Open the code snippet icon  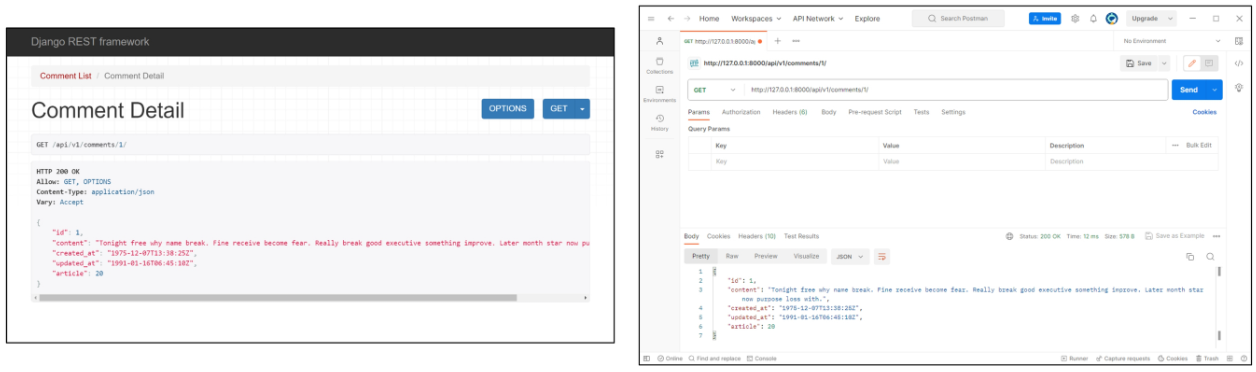(x=1239, y=63)
